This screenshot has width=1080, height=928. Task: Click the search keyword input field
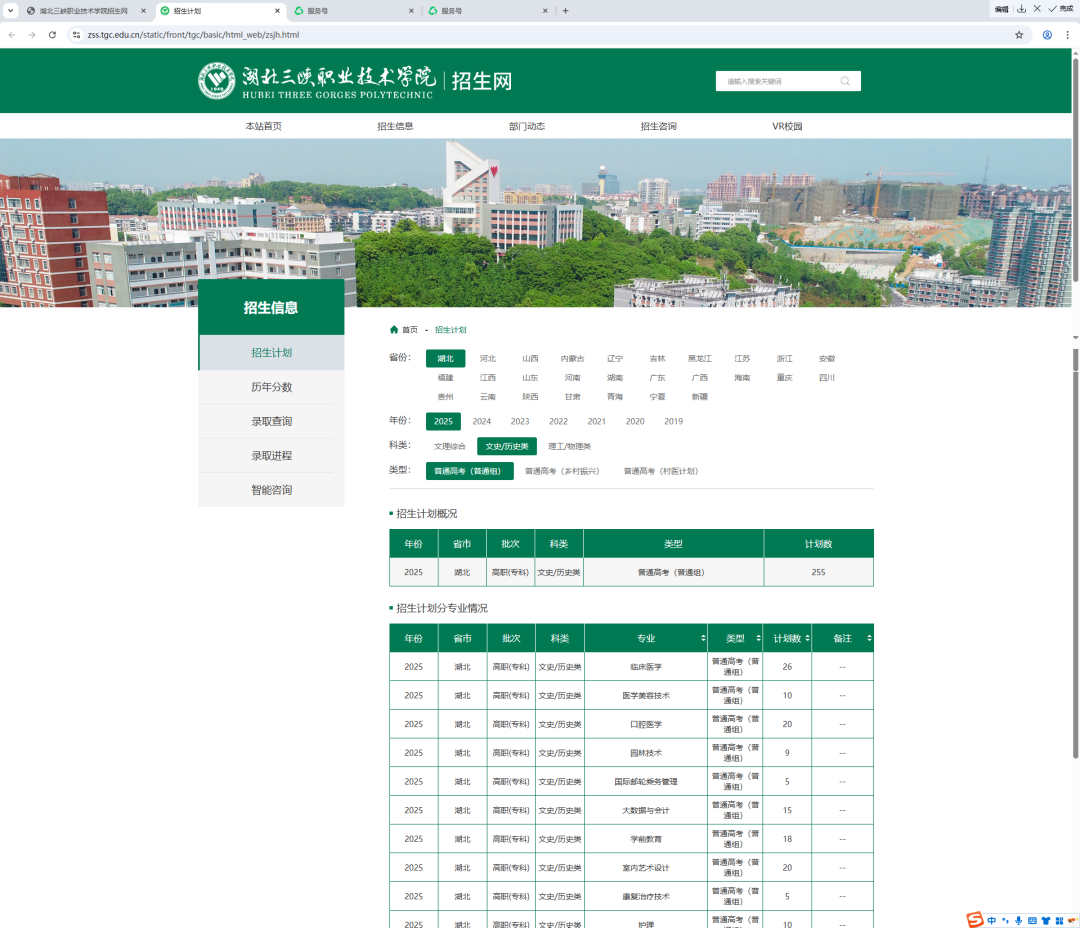(778, 81)
